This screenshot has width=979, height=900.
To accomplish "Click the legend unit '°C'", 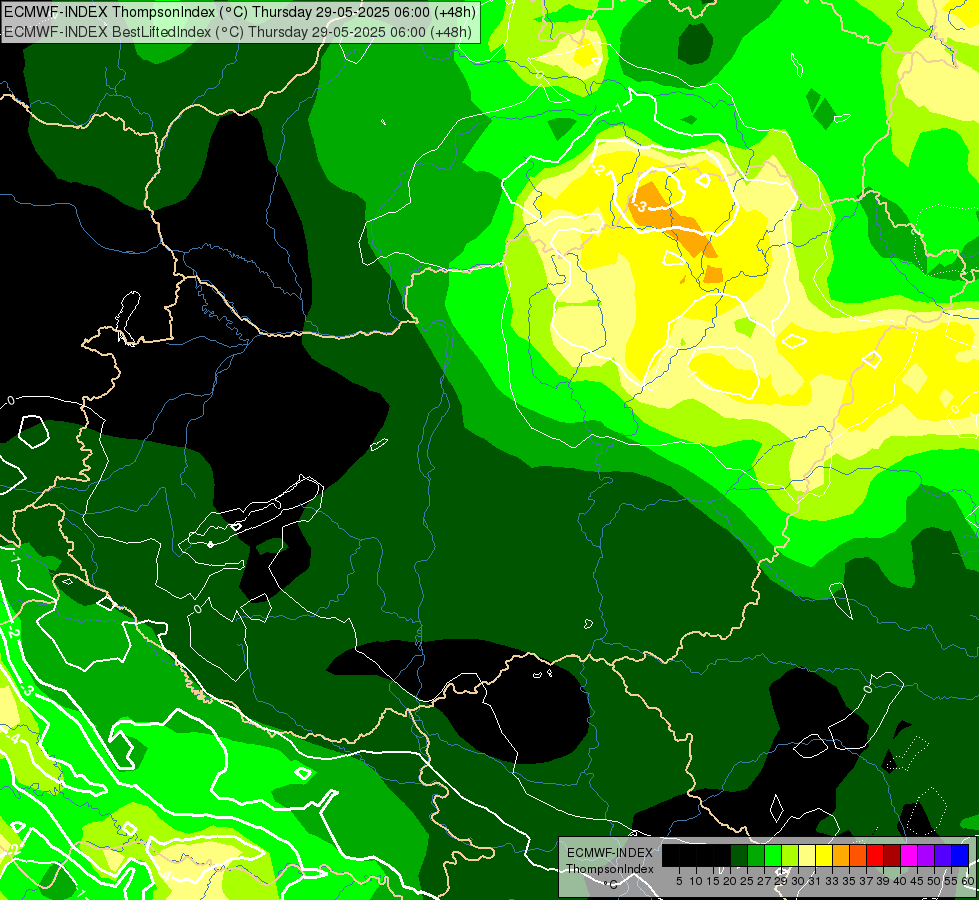I will (611, 884).
